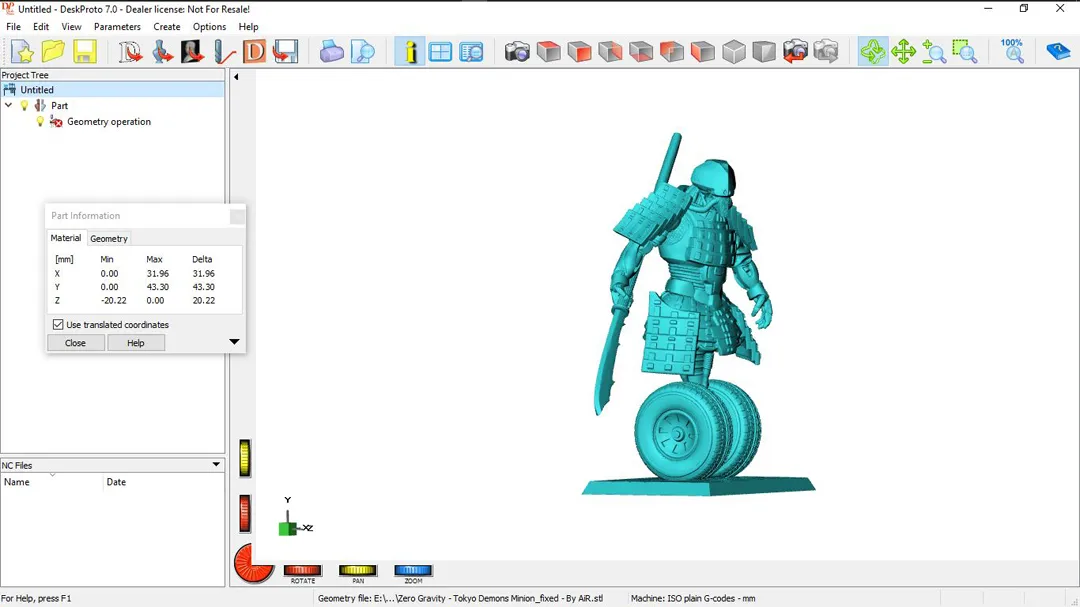Write the NC program file with red arrow floppy
Screen dimensions: 1080x607
click(285, 52)
